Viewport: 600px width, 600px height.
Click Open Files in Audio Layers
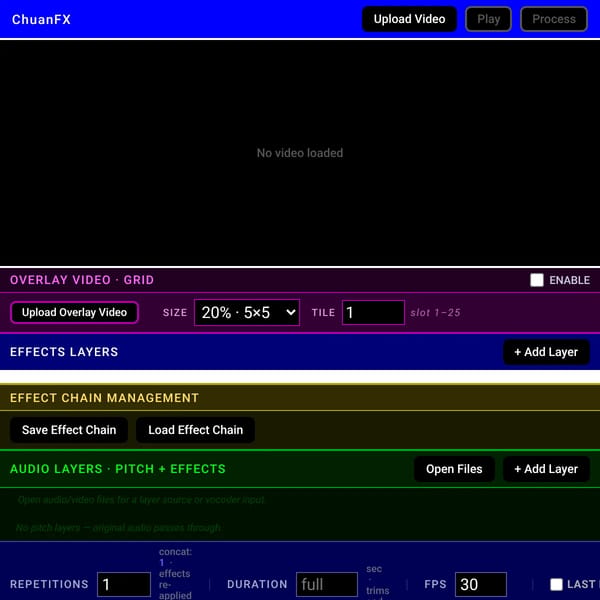tap(454, 469)
